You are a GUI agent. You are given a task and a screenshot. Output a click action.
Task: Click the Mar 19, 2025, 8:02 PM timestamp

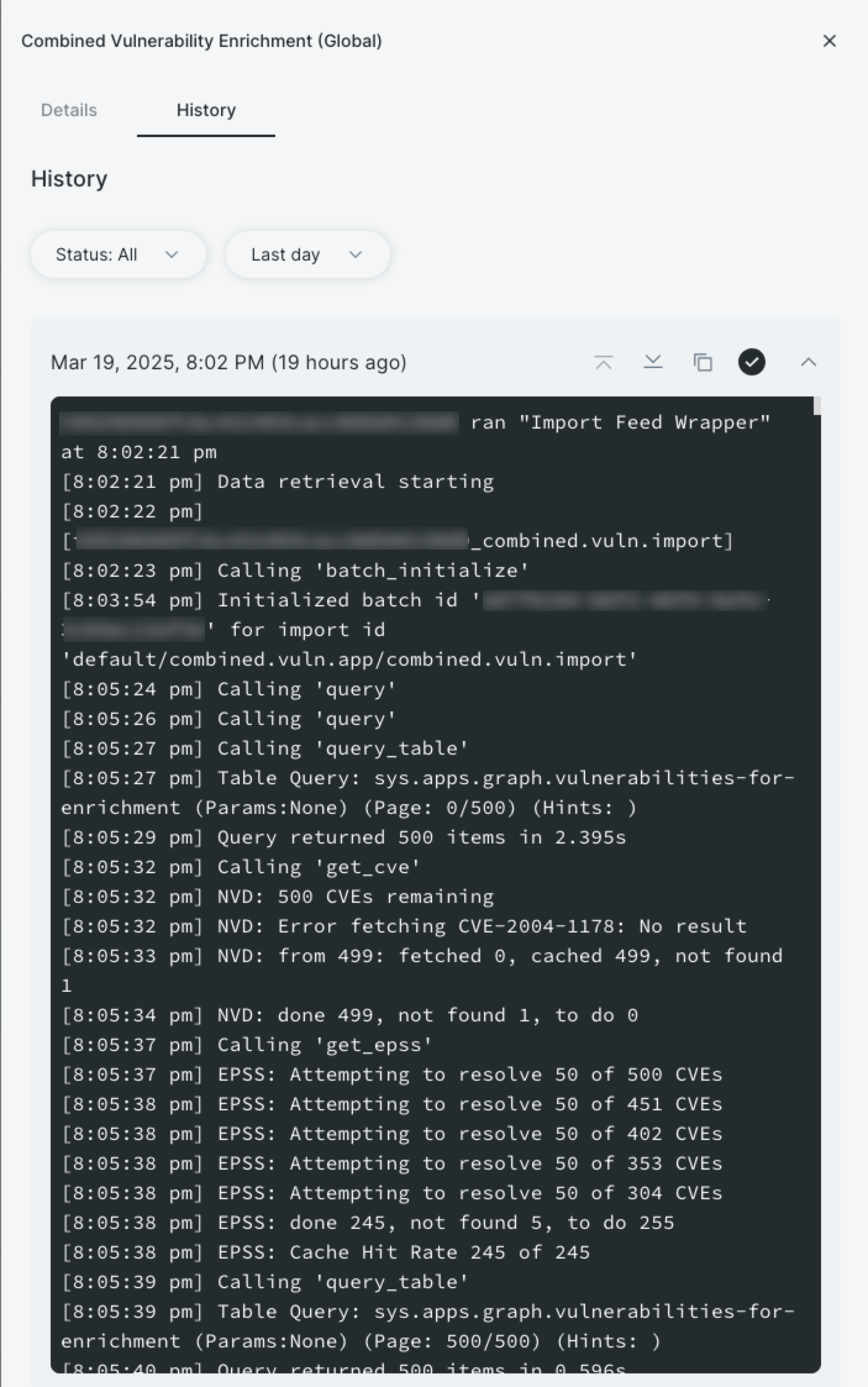click(228, 362)
